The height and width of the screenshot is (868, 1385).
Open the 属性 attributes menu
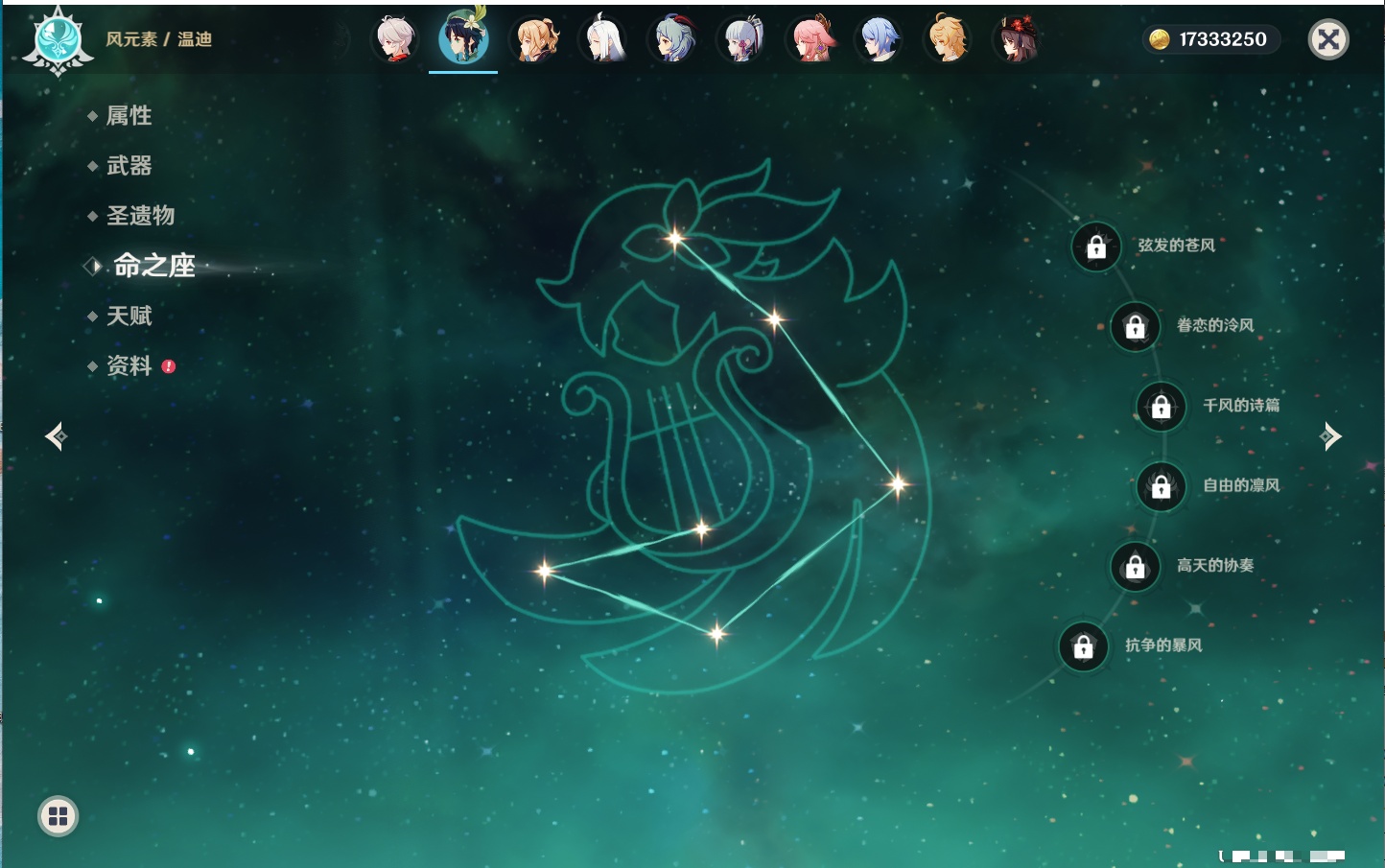coord(129,116)
